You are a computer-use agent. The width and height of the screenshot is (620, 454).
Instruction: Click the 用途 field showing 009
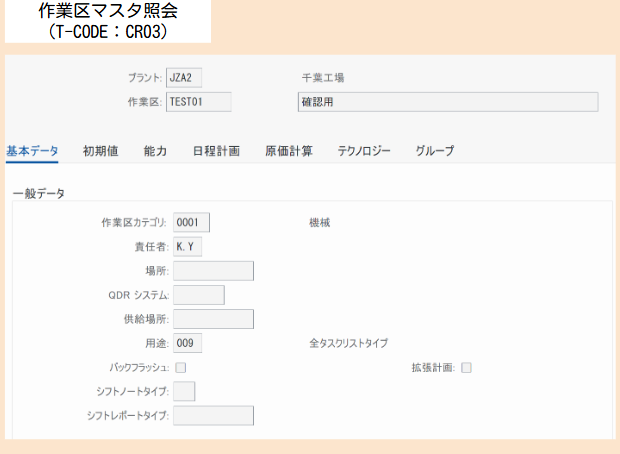coord(187,343)
